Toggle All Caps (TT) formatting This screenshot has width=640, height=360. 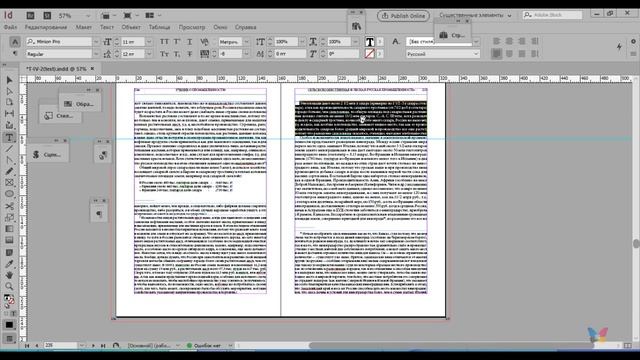click(164, 42)
